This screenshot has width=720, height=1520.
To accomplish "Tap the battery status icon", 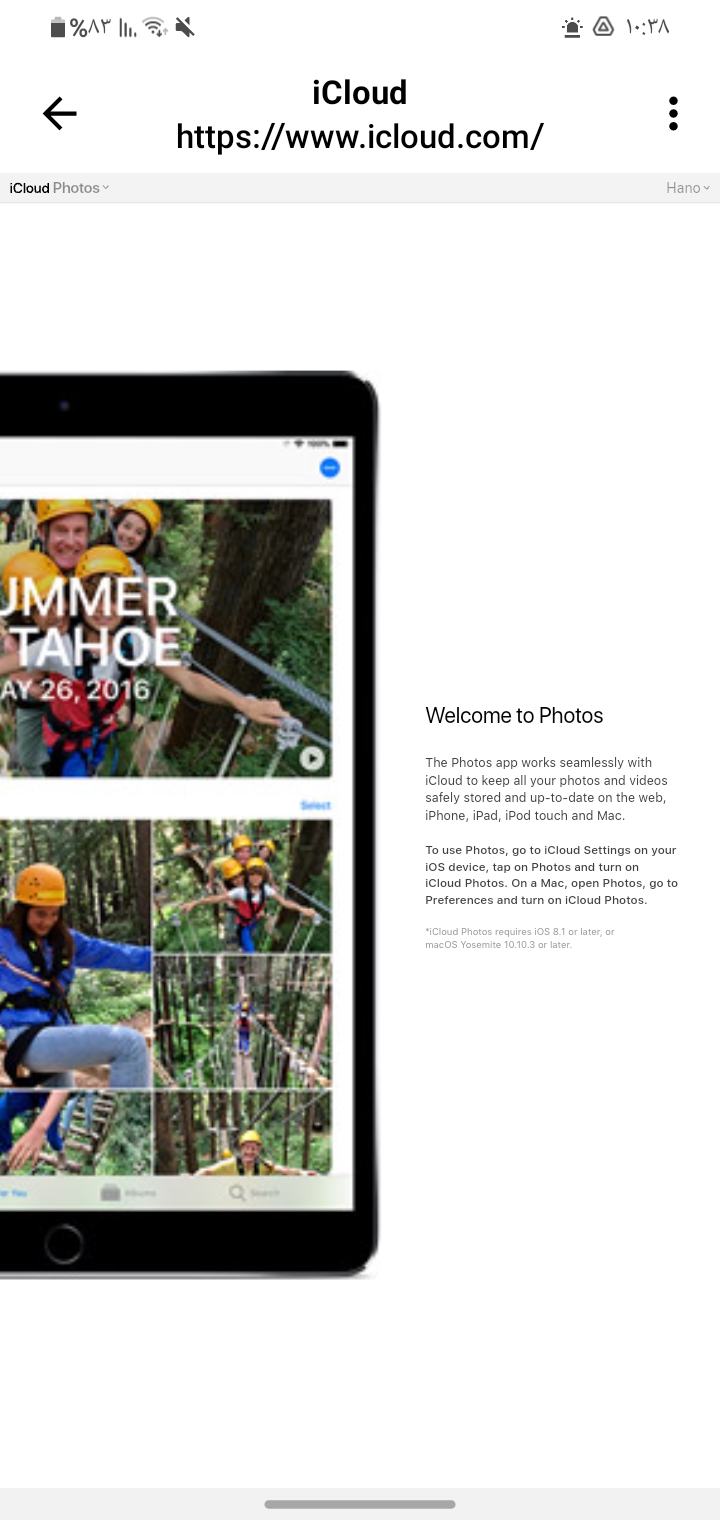I will 58,27.
